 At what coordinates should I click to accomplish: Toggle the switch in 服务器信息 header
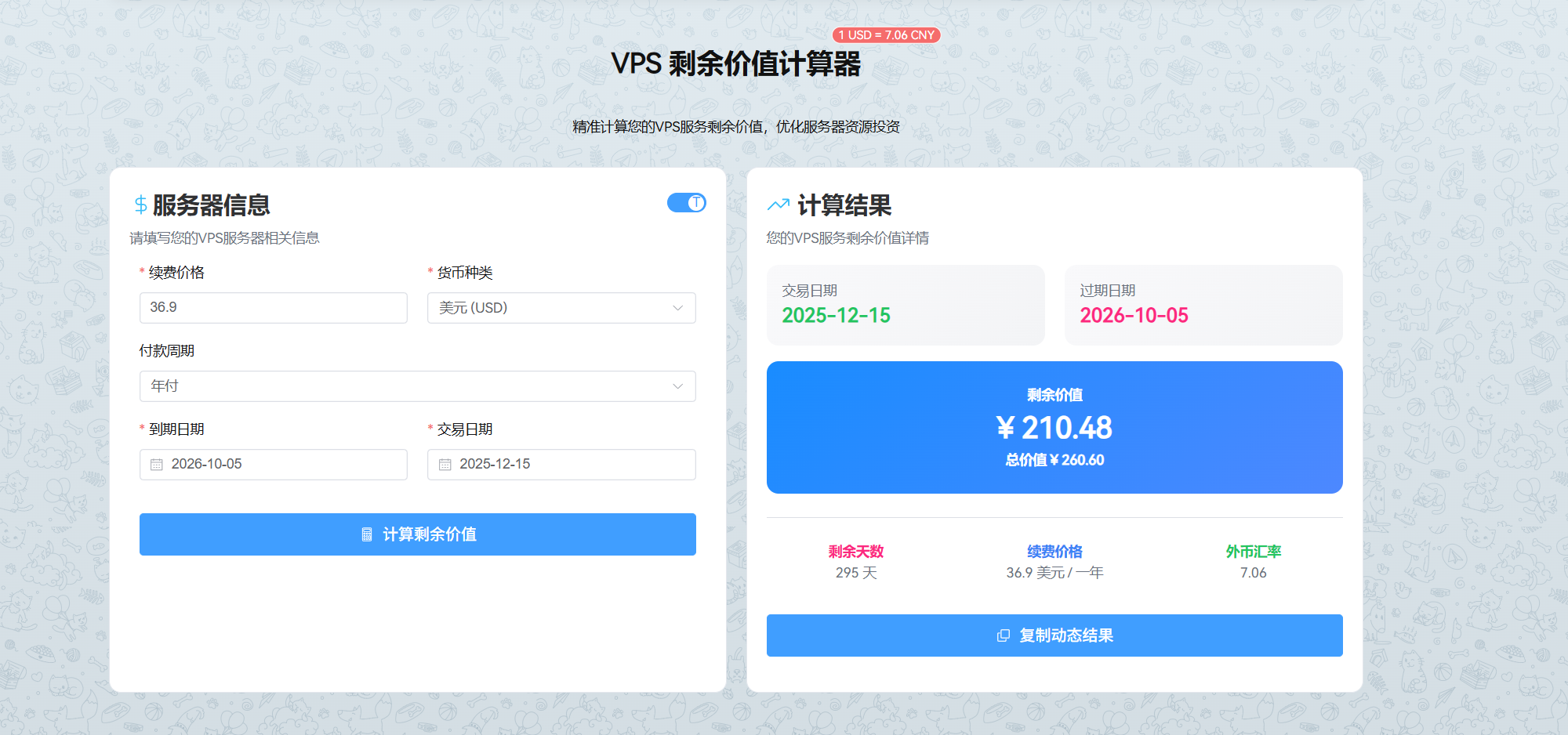(687, 203)
